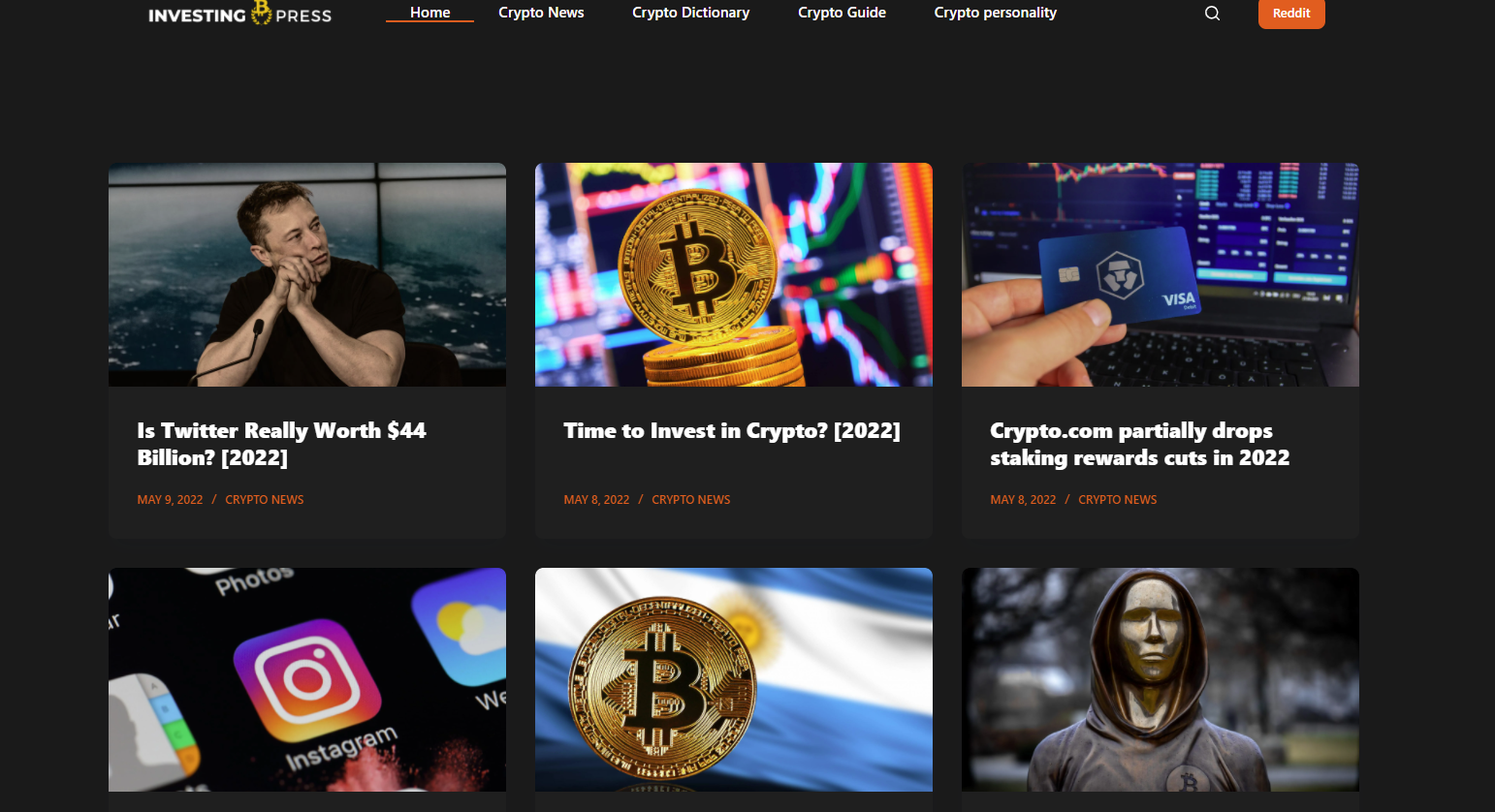Open the Crypto.com Visa card thumbnail
The height and width of the screenshot is (812, 1495).
pos(1161,274)
